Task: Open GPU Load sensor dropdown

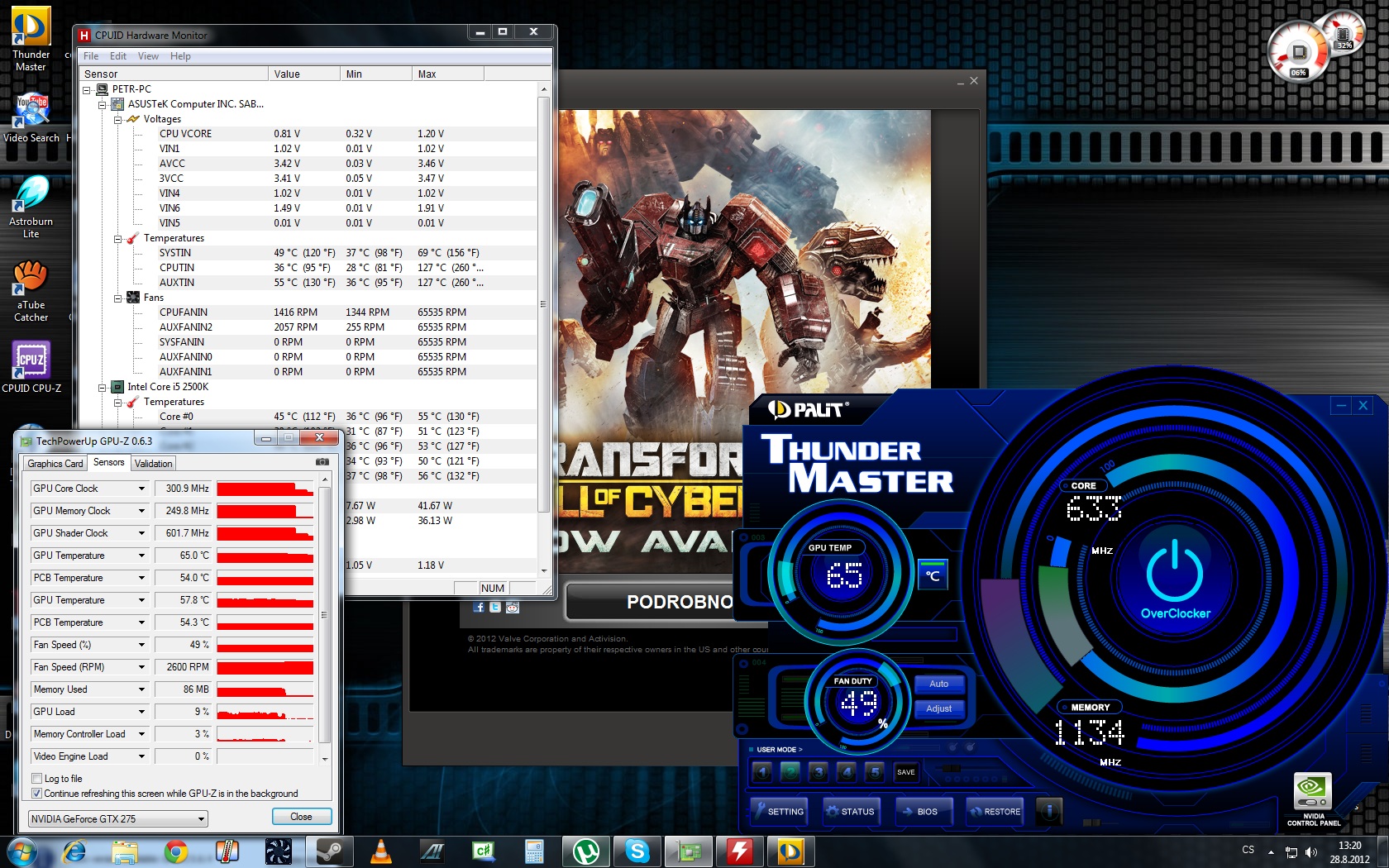Action: pyautogui.click(x=141, y=712)
